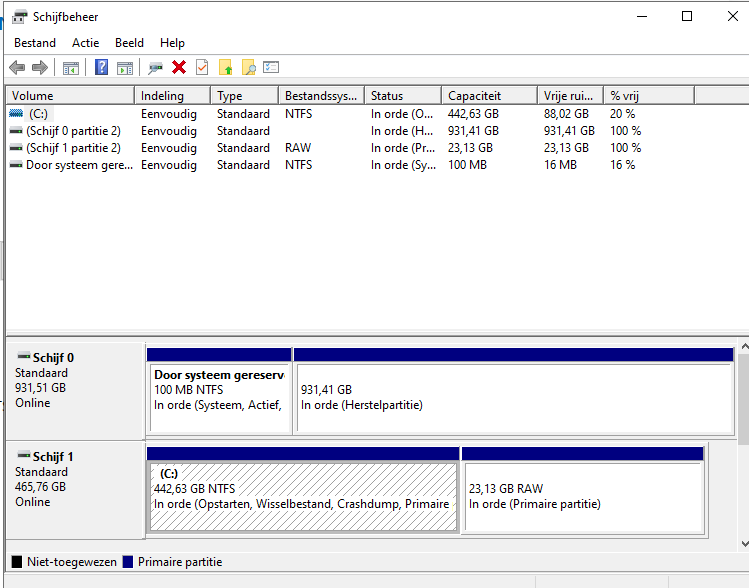Click the 88,02 GB free space cell

coord(566,114)
